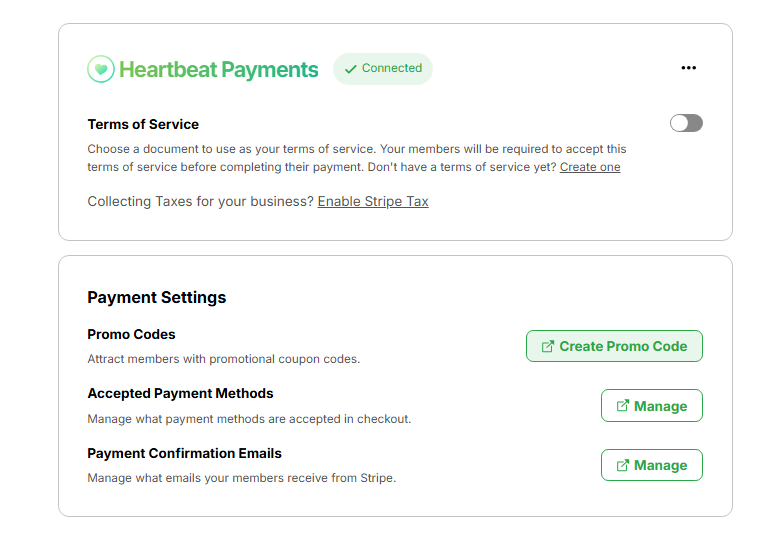Click external-link icon on Create Promo Code

click(547, 346)
